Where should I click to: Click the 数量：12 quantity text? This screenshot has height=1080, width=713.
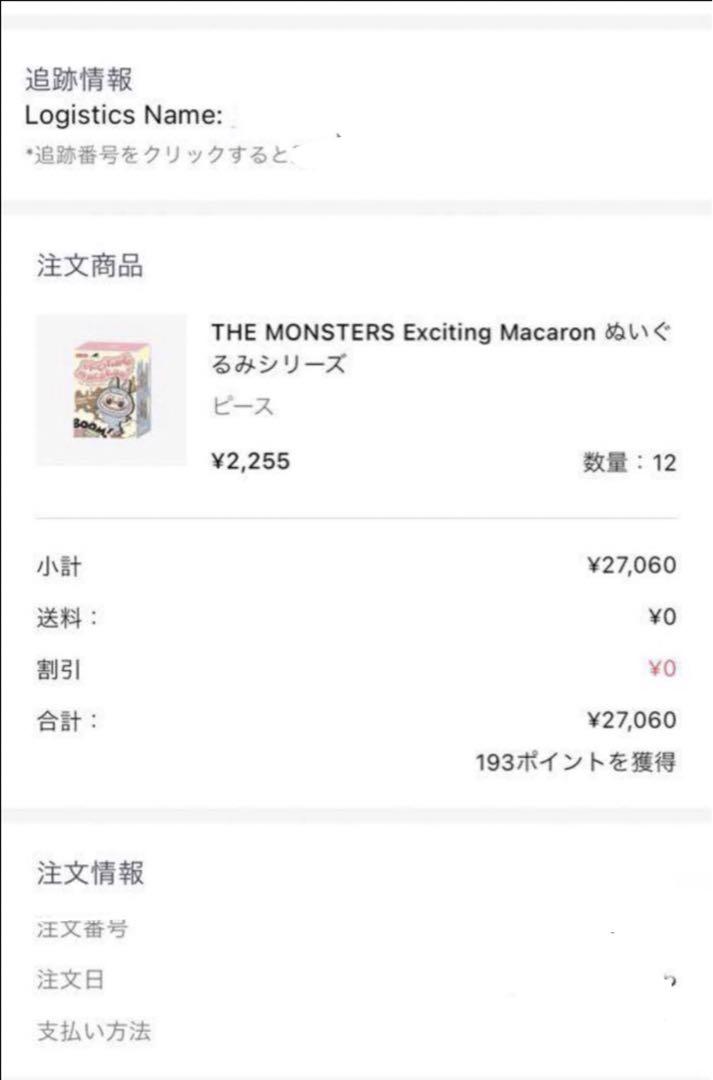(629, 463)
